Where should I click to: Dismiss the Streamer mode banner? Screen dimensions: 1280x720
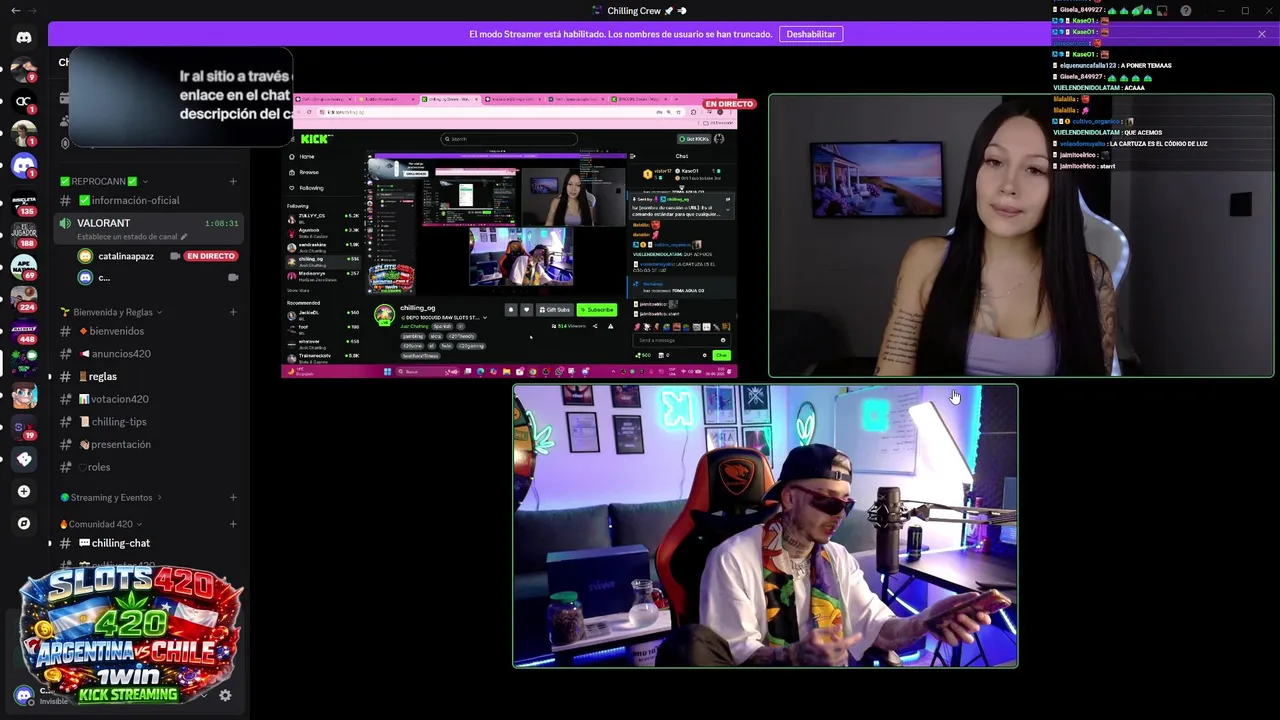click(1261, 34)
